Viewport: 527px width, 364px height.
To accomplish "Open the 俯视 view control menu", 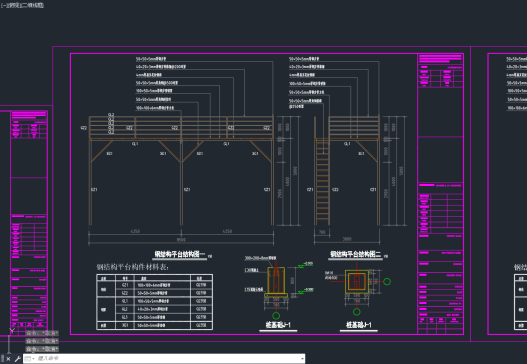I will (x=14, y=5).
